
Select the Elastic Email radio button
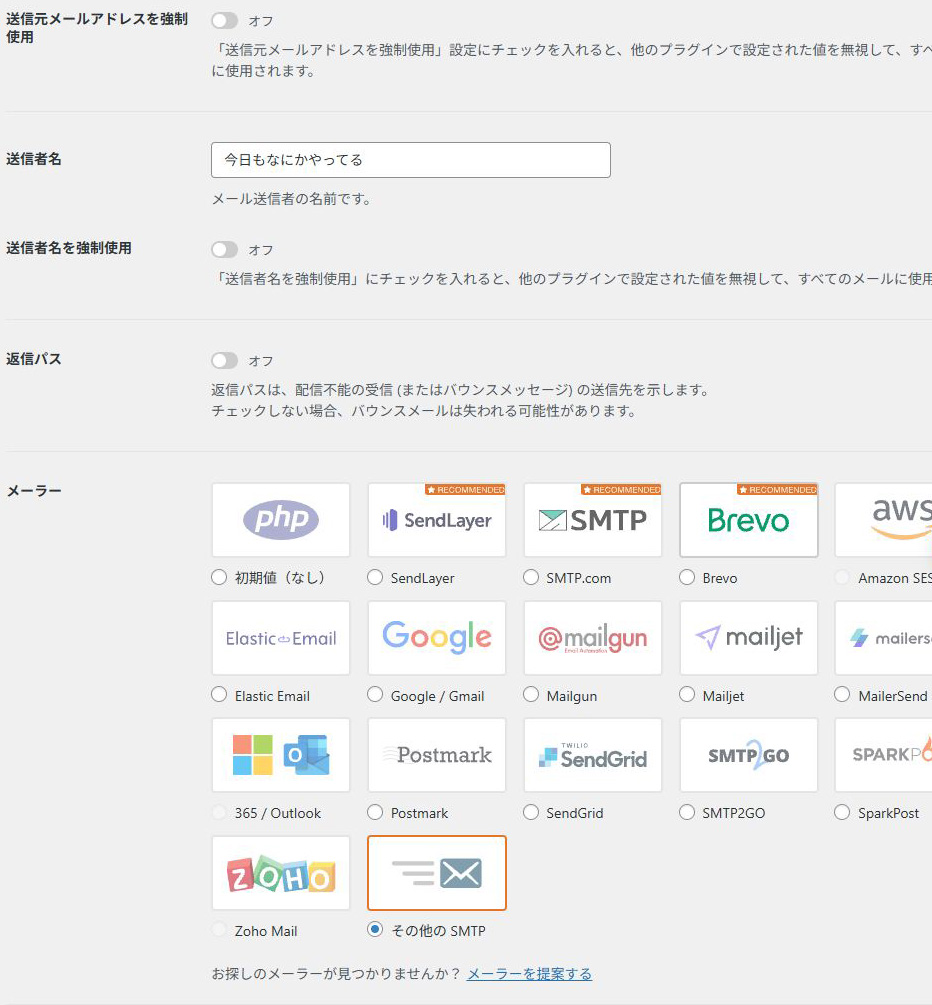click(219, 695)
